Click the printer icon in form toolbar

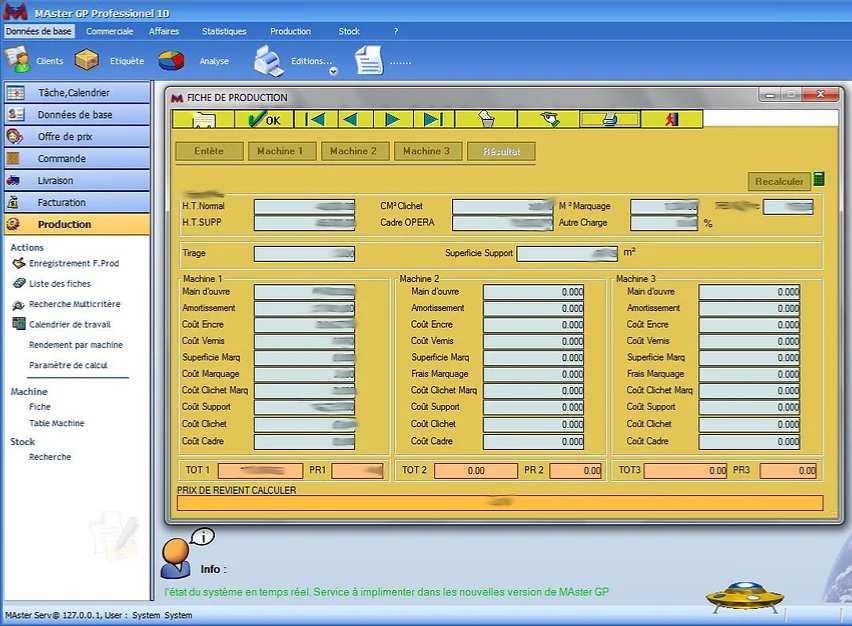pos(609,119)
